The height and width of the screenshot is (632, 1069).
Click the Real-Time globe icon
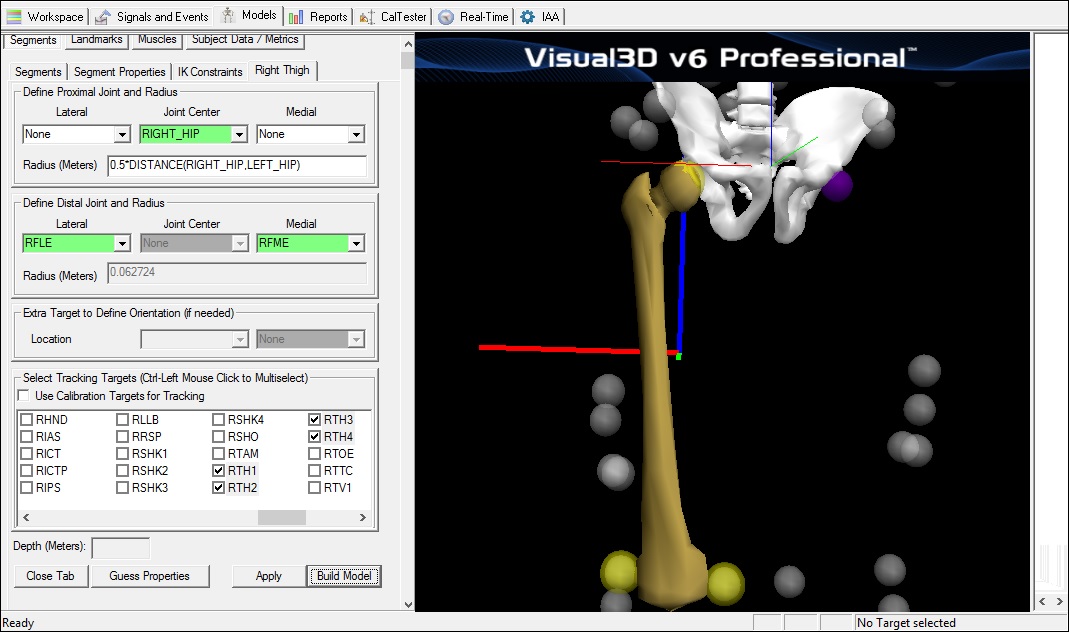tap(446, 16)
